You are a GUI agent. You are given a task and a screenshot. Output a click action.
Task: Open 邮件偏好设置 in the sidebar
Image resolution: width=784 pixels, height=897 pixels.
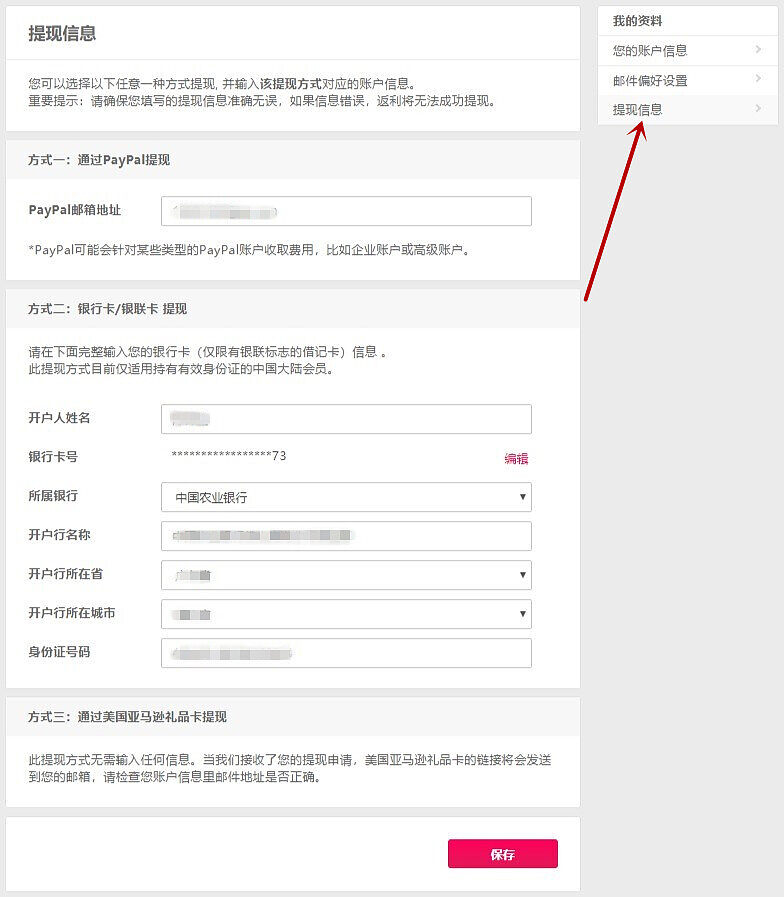[687, 81]
